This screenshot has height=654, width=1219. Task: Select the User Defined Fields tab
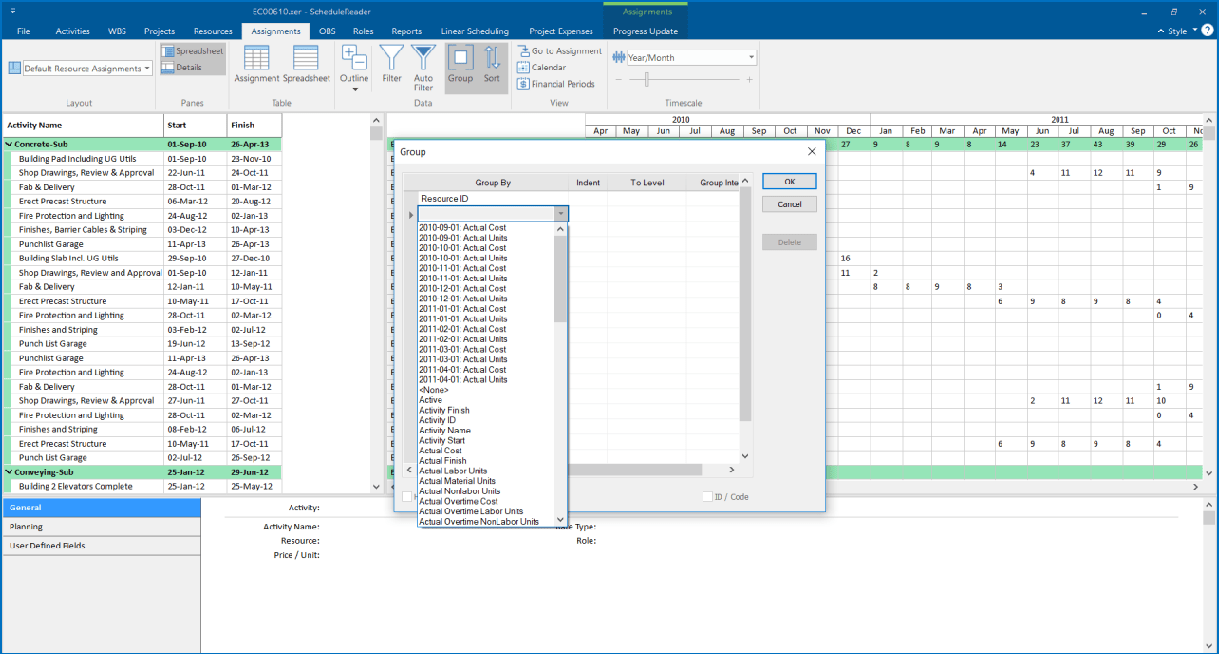coord(101,545)
